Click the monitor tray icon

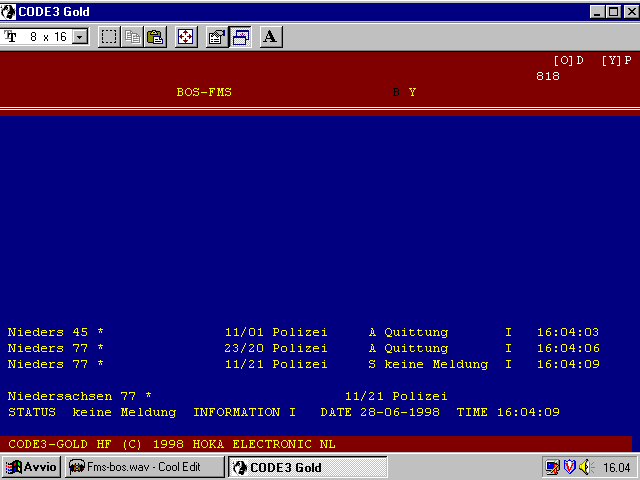click(x=552, y=467)
